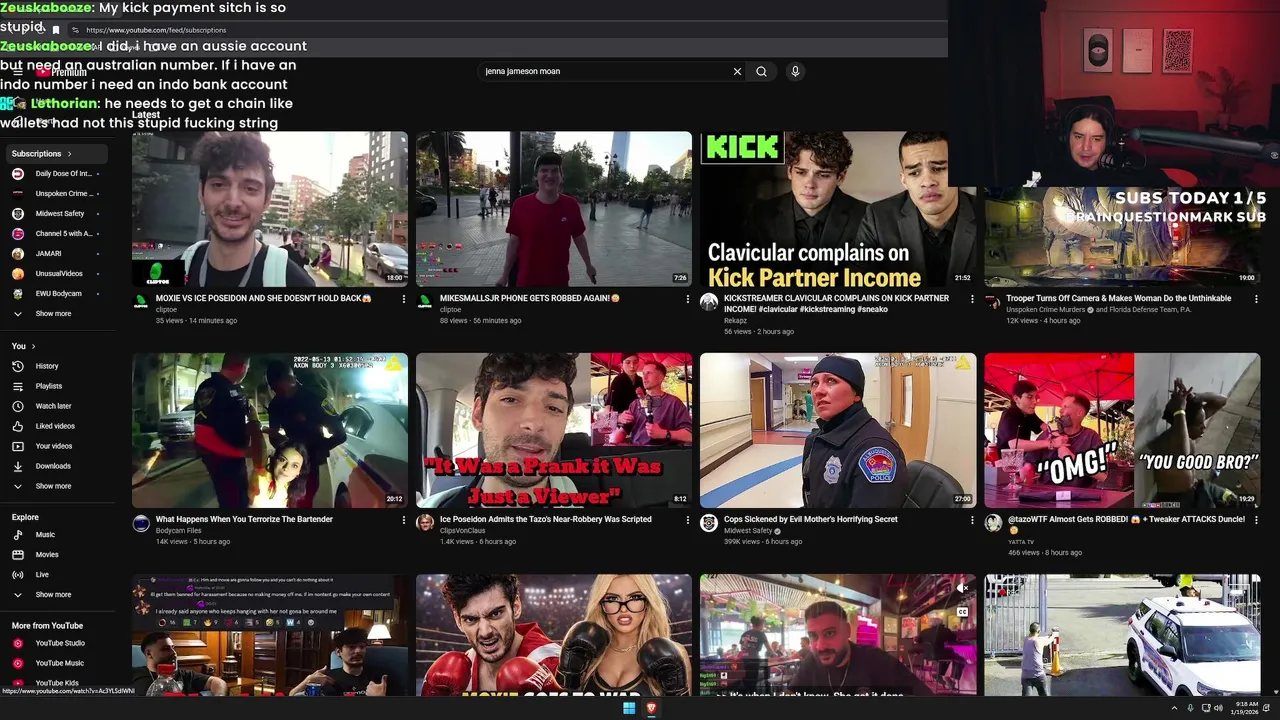Open options menu for MIKESMALLSJR PHONE GETS ROBBED video
The width and height of the screenshot is (1280, 720).
tap(688, 299)
